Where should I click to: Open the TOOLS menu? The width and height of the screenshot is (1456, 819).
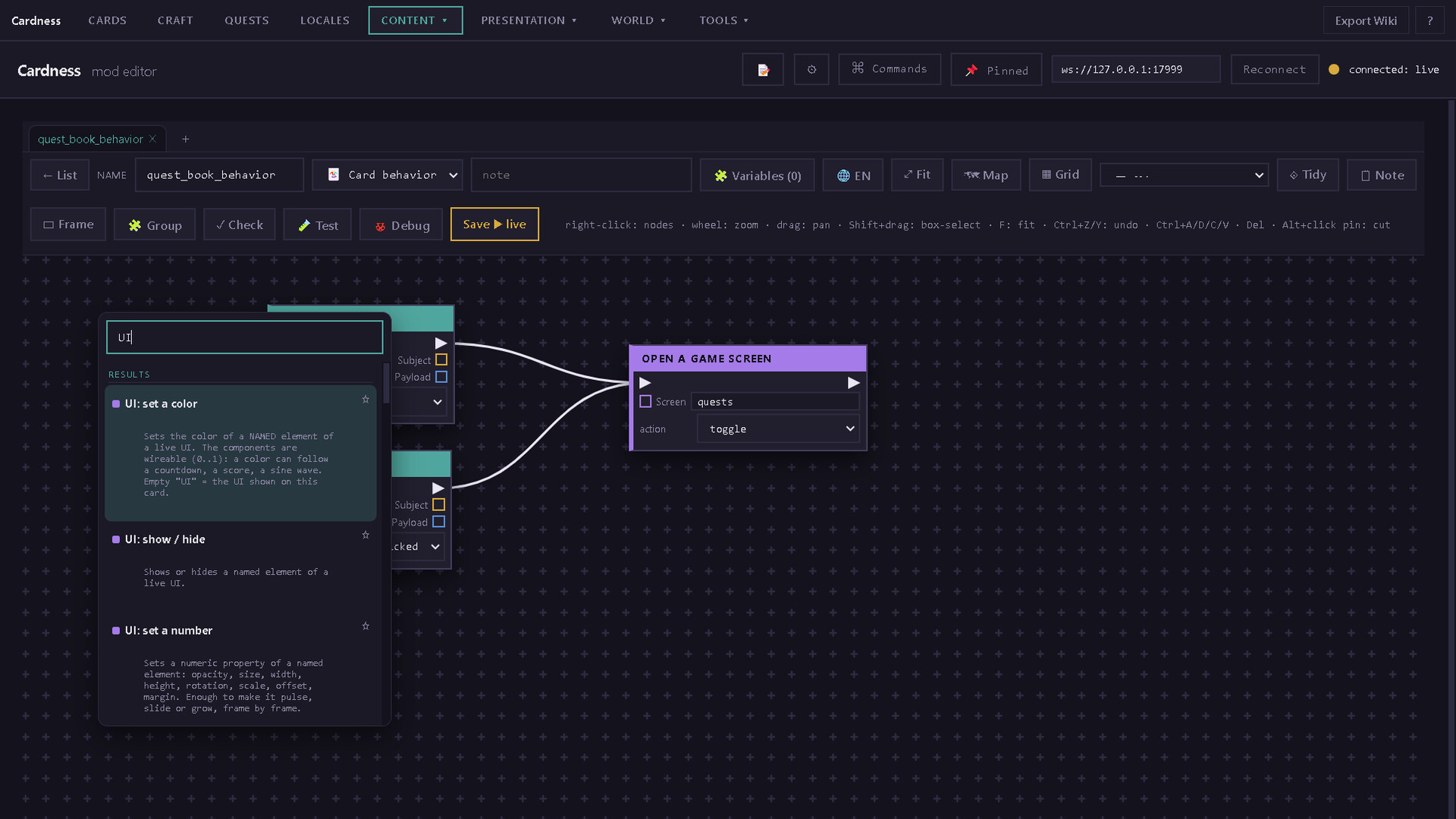click(x=724, y=20)
